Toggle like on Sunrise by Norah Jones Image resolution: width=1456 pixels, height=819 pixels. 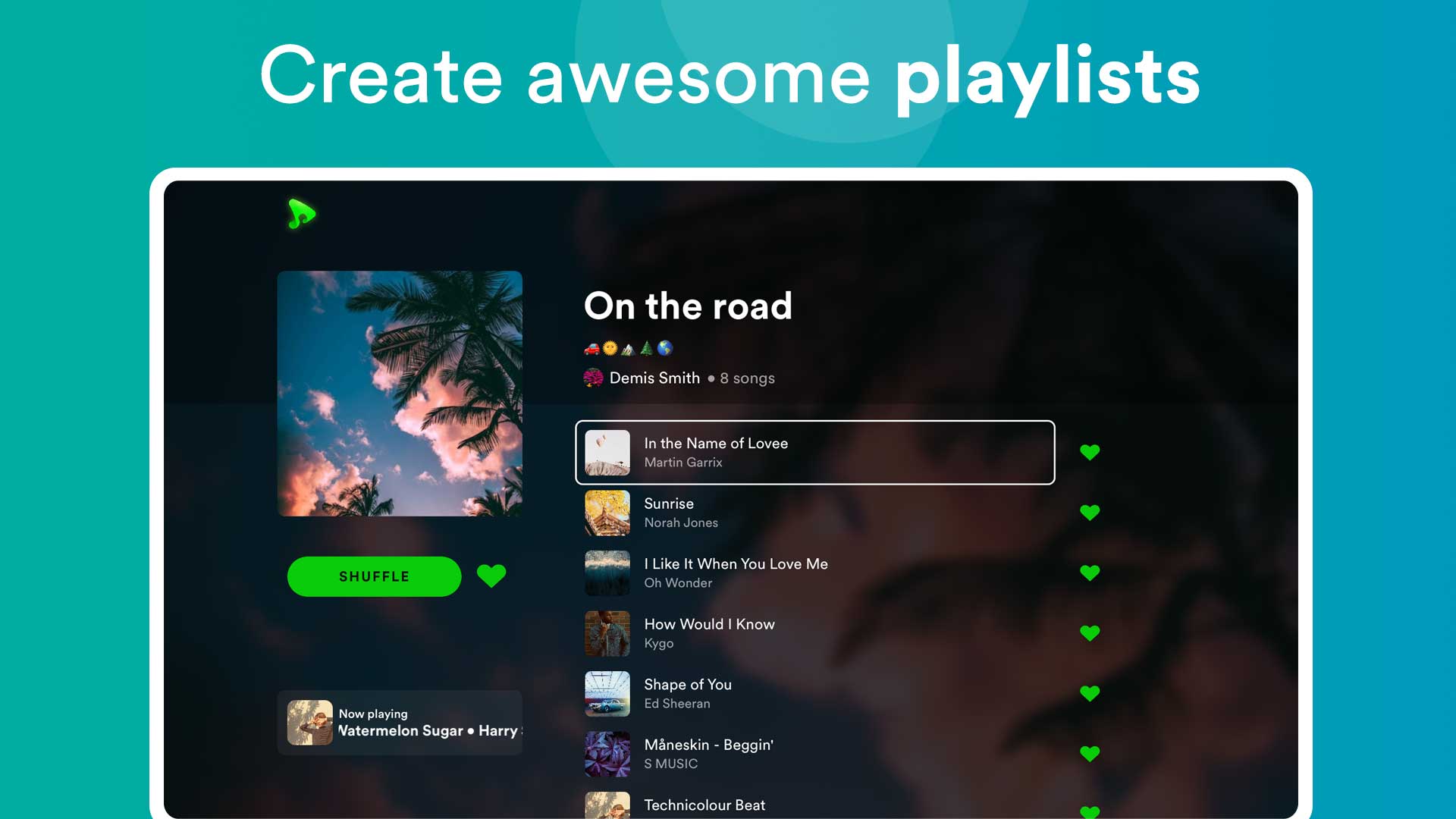pyautogui.click(x=1090, y=513)
